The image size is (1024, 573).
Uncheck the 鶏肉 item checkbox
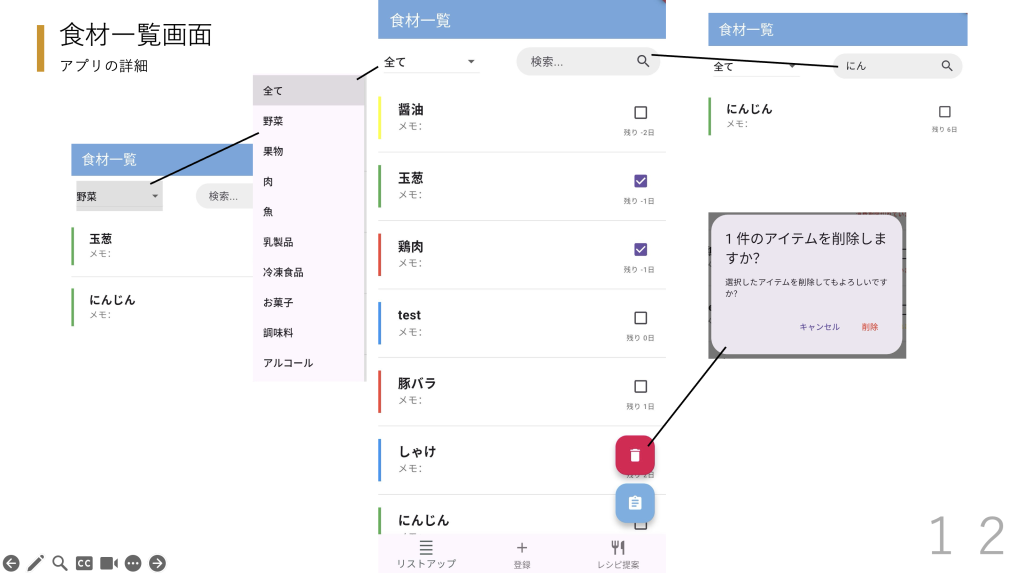[x=641, y=249]
